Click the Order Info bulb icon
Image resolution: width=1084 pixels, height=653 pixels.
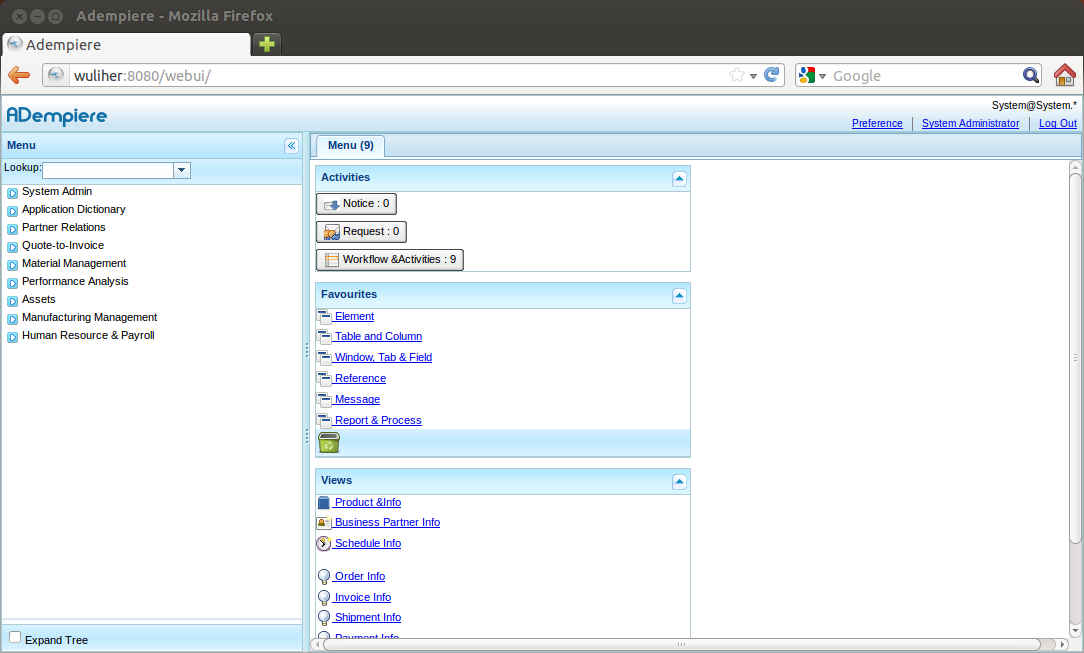[324, 576]
